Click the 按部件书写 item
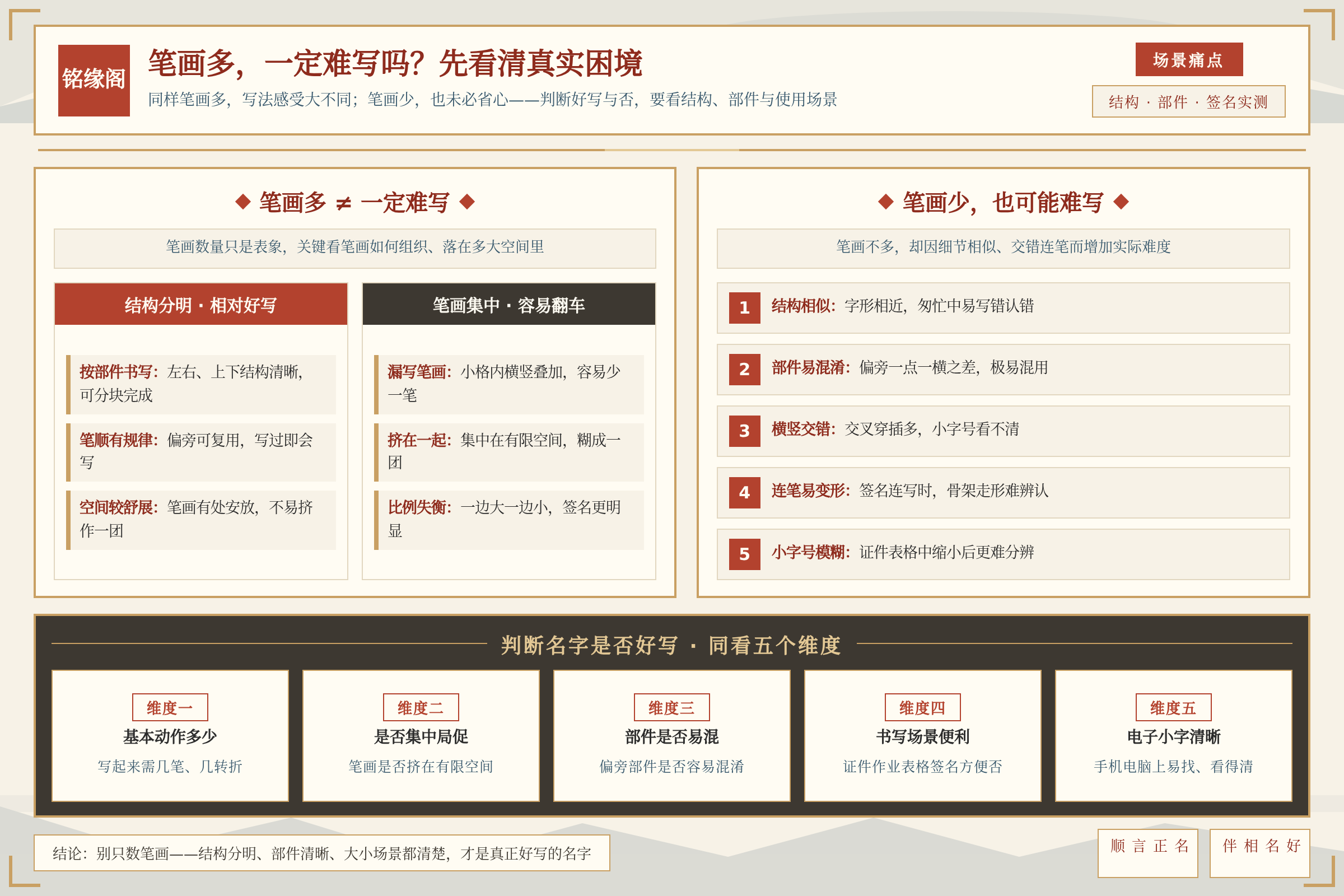 coord(201,384)
